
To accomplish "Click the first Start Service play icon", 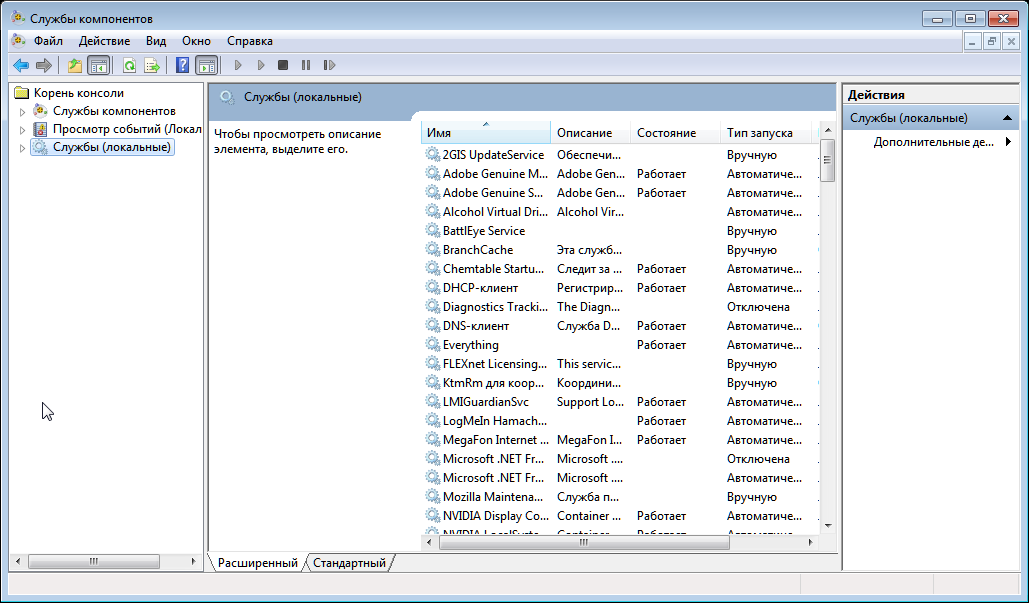I will click(x=238, y=65).
